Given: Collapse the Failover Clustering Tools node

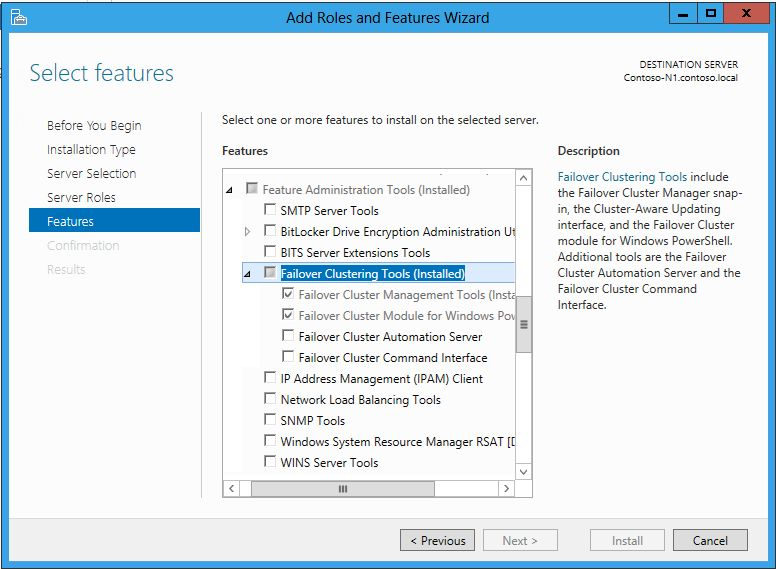Looking at the screenshot, I should [248, 274].
